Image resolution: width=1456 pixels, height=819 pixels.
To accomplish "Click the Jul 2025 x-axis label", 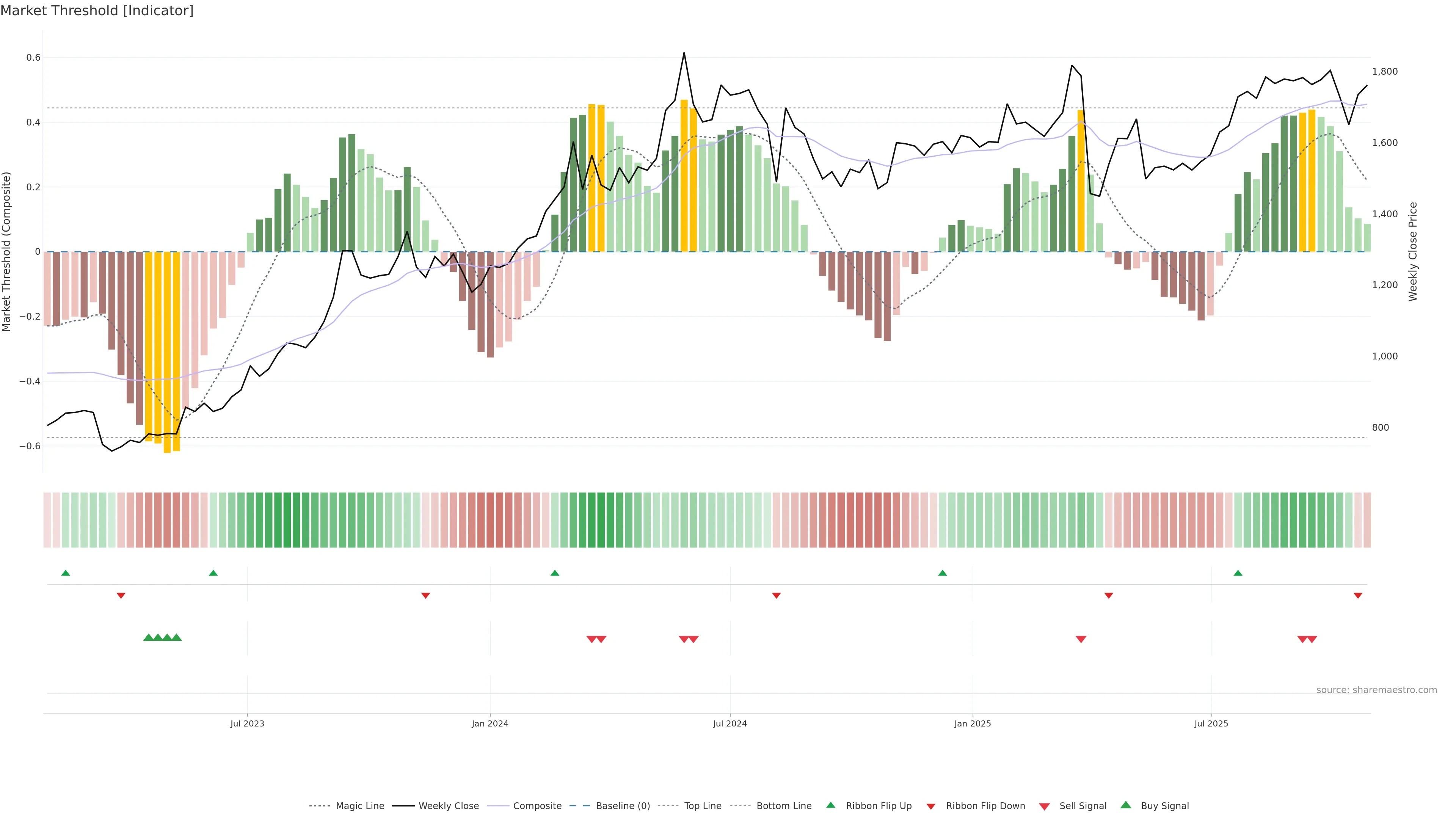I will (x=1211, y=723).
